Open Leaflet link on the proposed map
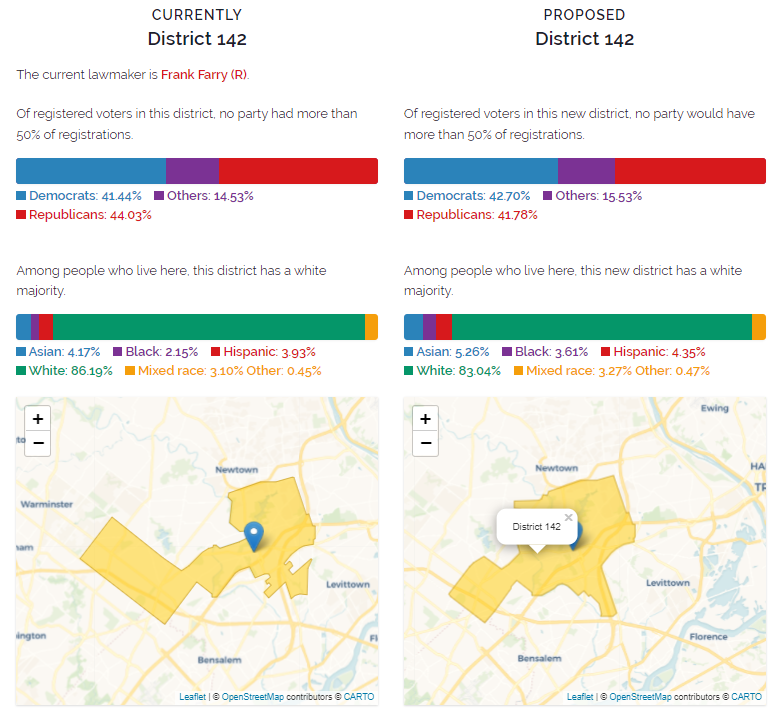 click(580, 697)
